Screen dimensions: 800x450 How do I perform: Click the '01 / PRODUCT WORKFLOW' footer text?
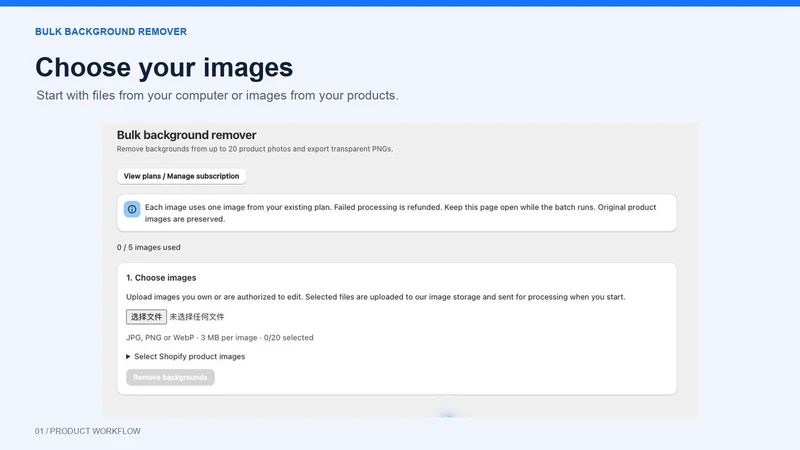[88, 431]
